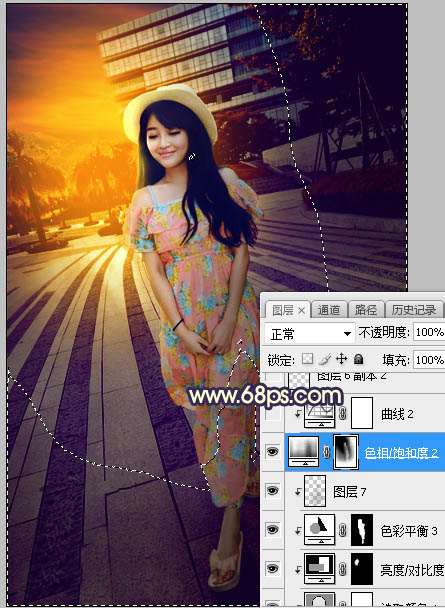Show the hidden 曲线 2 layer
The height and width of the screenshot is (608, 445).
pos(273,414)
